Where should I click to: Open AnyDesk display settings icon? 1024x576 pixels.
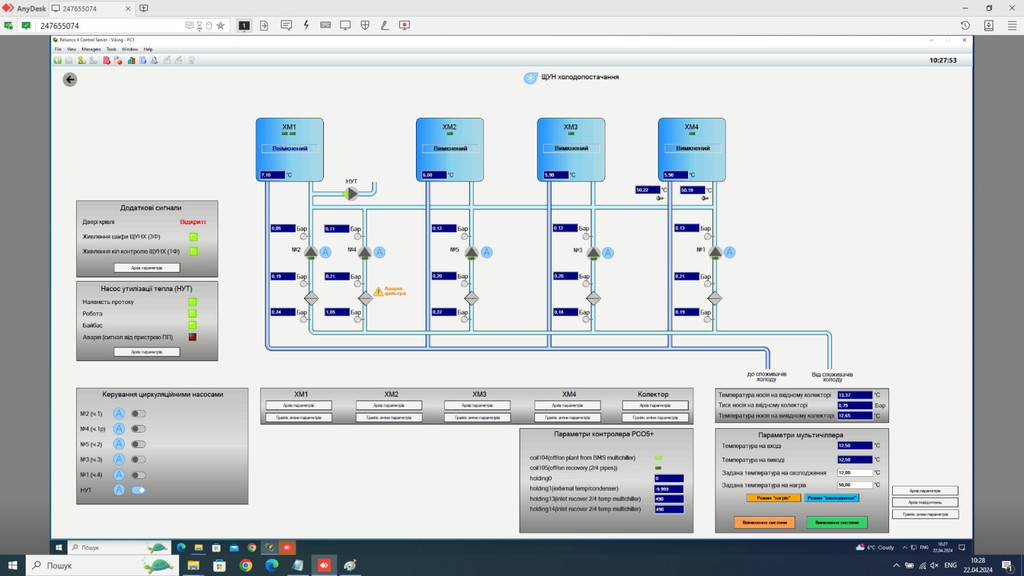coord(345,25)
